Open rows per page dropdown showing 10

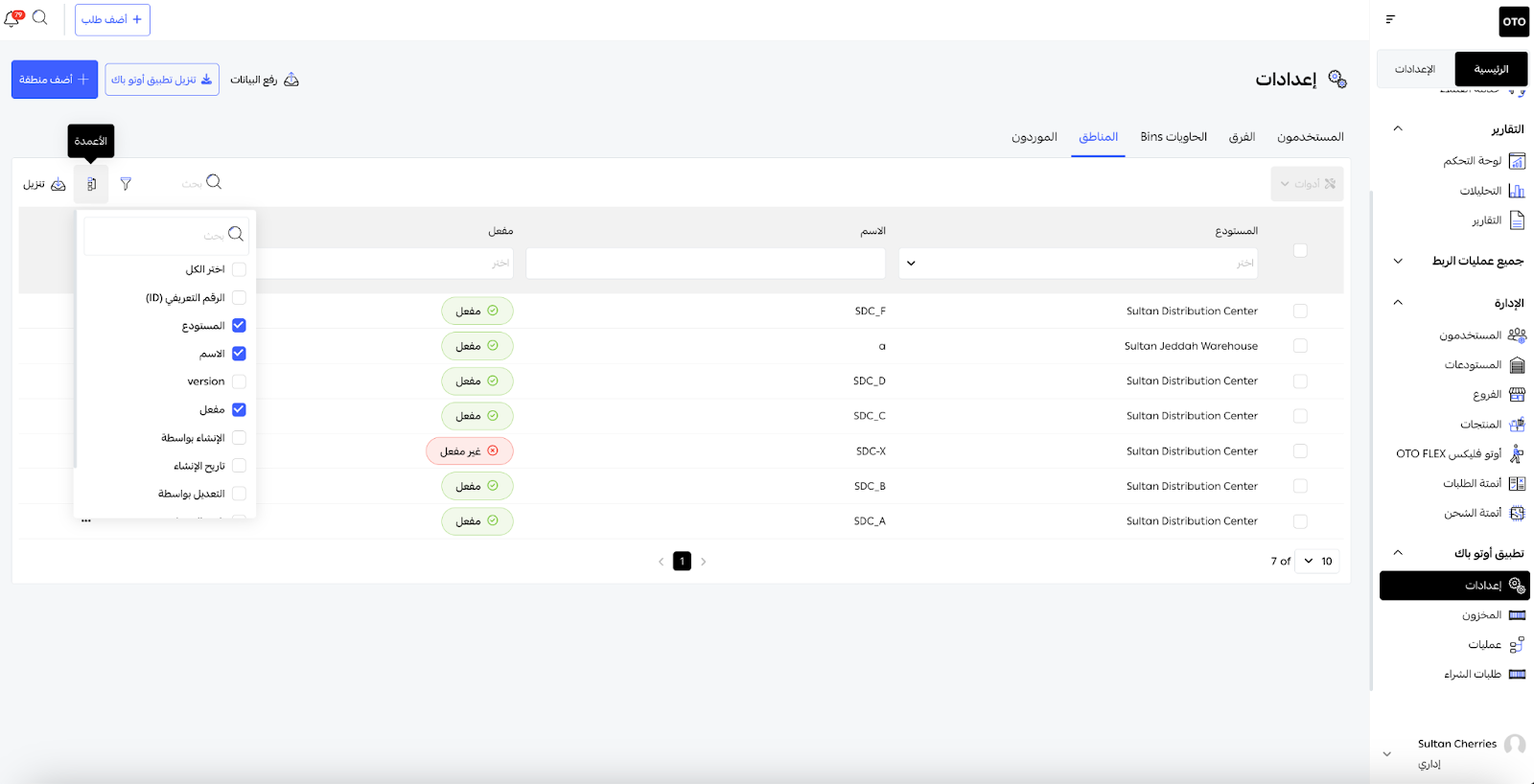(1318, 562)
